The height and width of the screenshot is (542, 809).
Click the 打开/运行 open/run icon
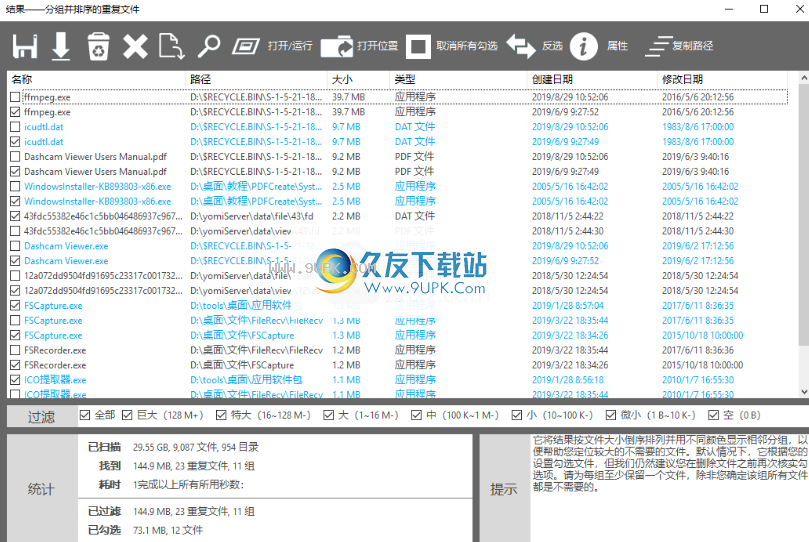pyautogui.click(x=246, y=46)
